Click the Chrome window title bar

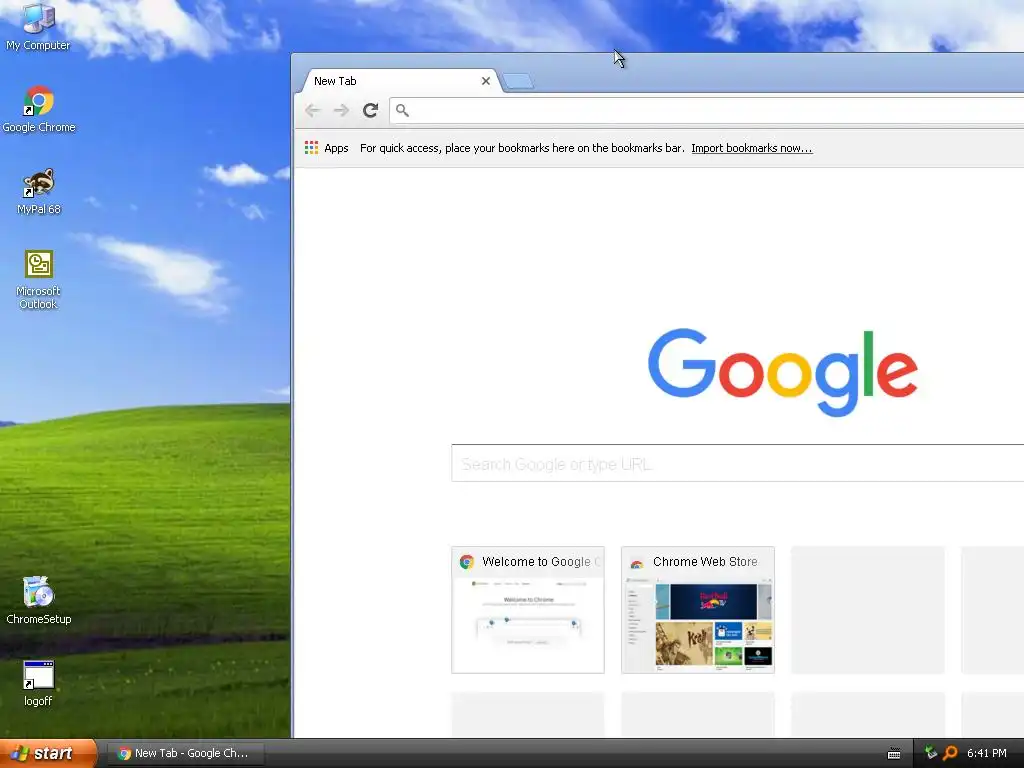click(657, 61)
